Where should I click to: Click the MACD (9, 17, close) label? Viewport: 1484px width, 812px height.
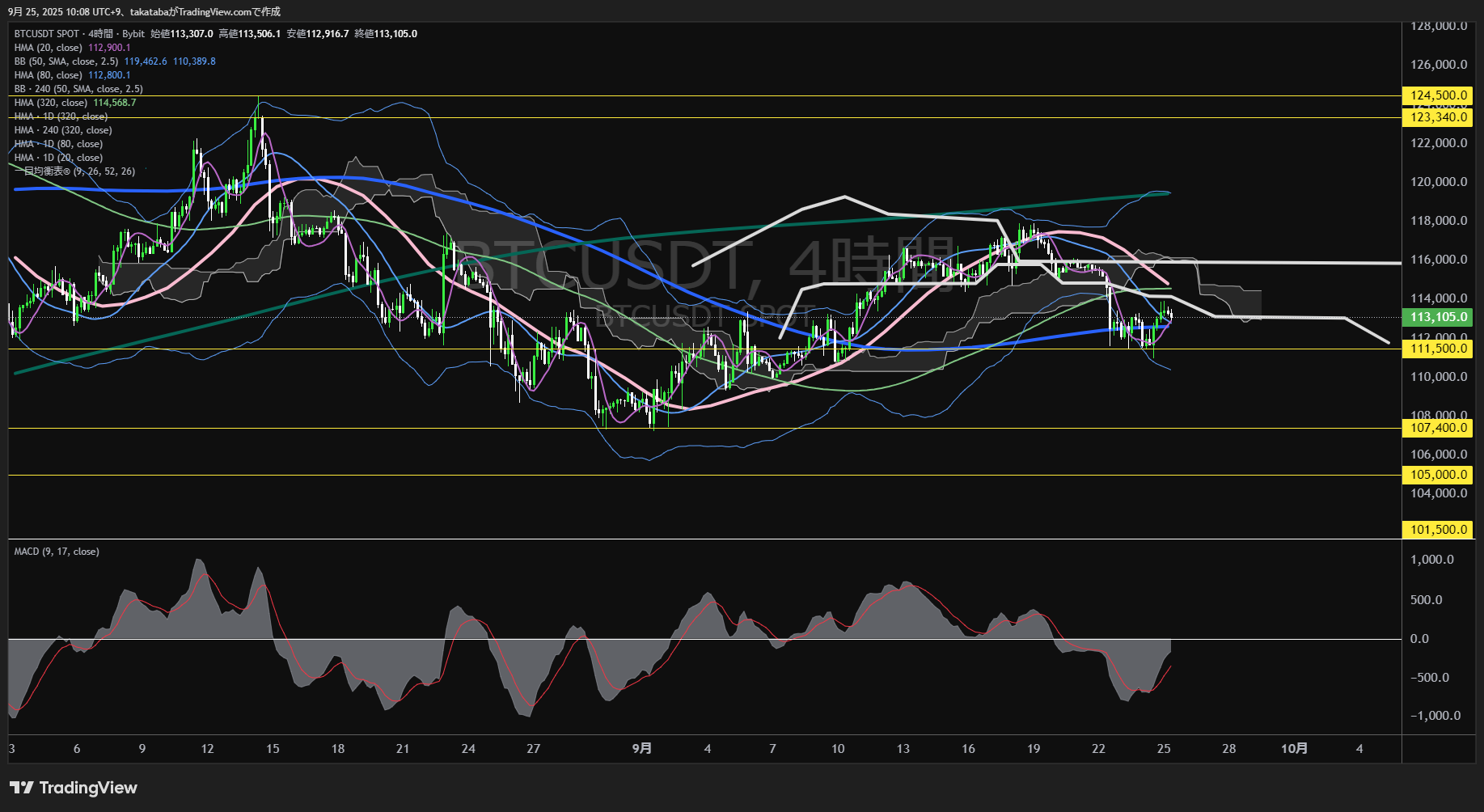(x=57, y=552)
